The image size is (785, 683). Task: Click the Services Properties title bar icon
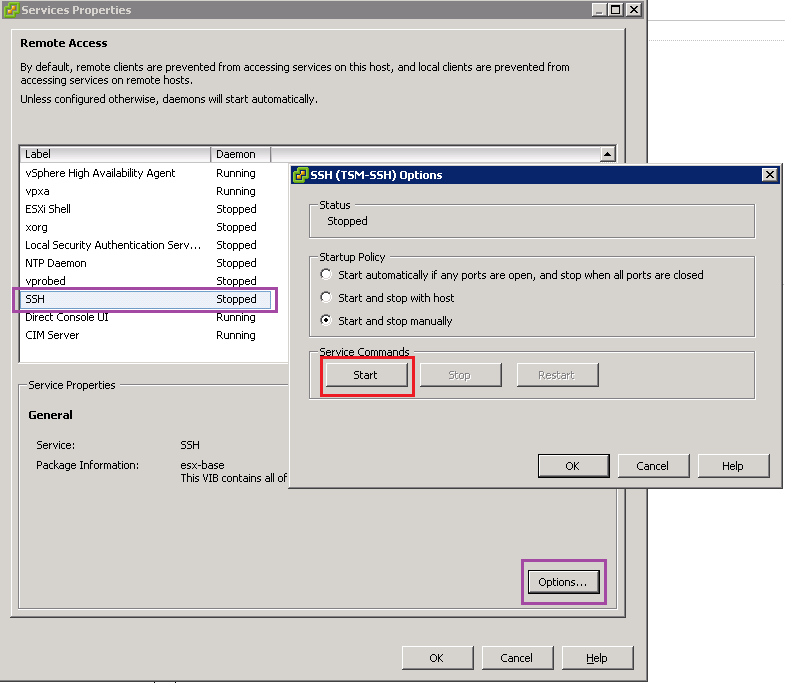tap(11, 10)
